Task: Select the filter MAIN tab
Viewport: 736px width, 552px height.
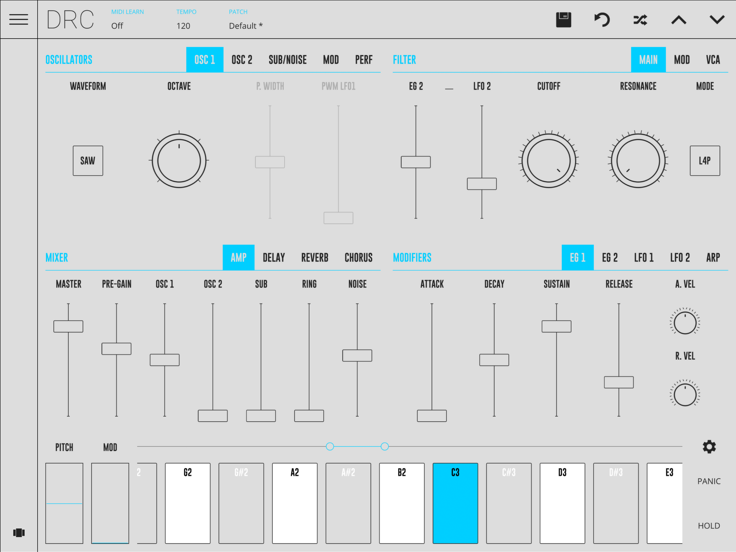Action: (x=648, y=60)
